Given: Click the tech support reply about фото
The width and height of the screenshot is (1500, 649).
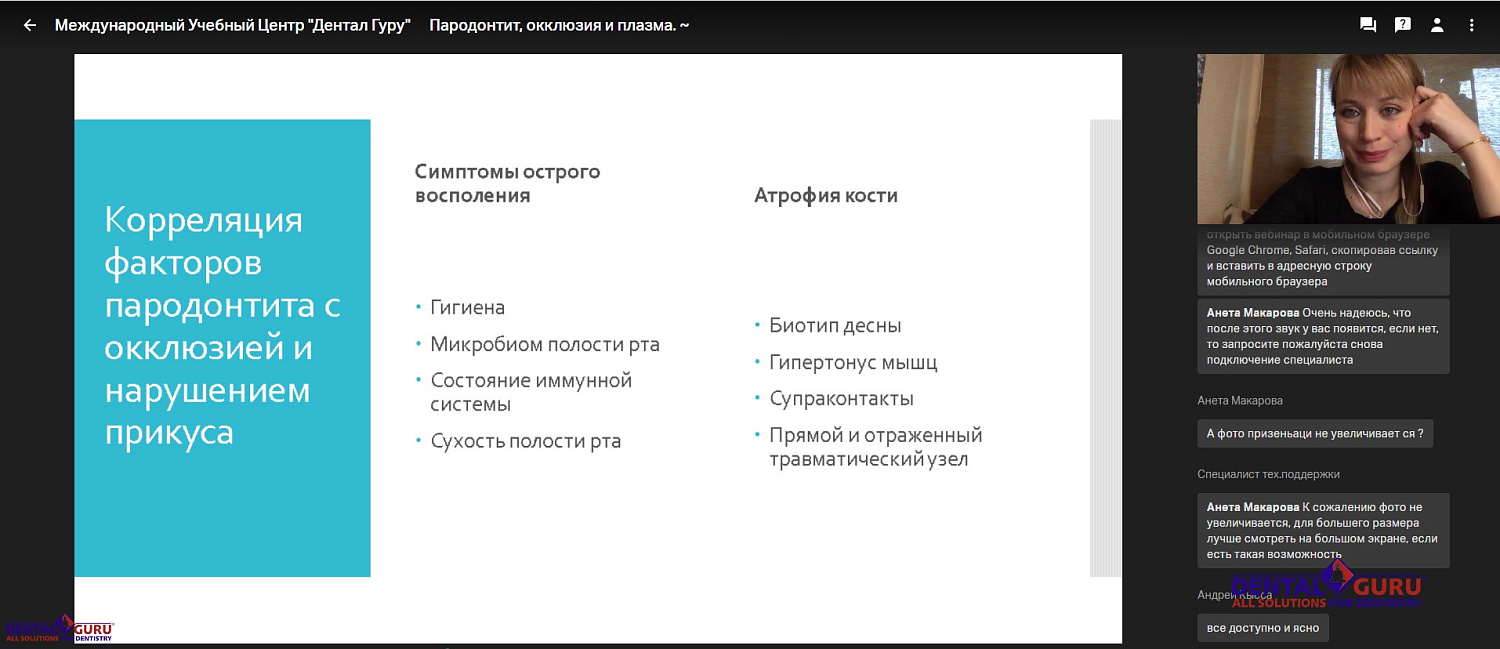Looking at the screenshot, I should click(x=1322, y=530).
